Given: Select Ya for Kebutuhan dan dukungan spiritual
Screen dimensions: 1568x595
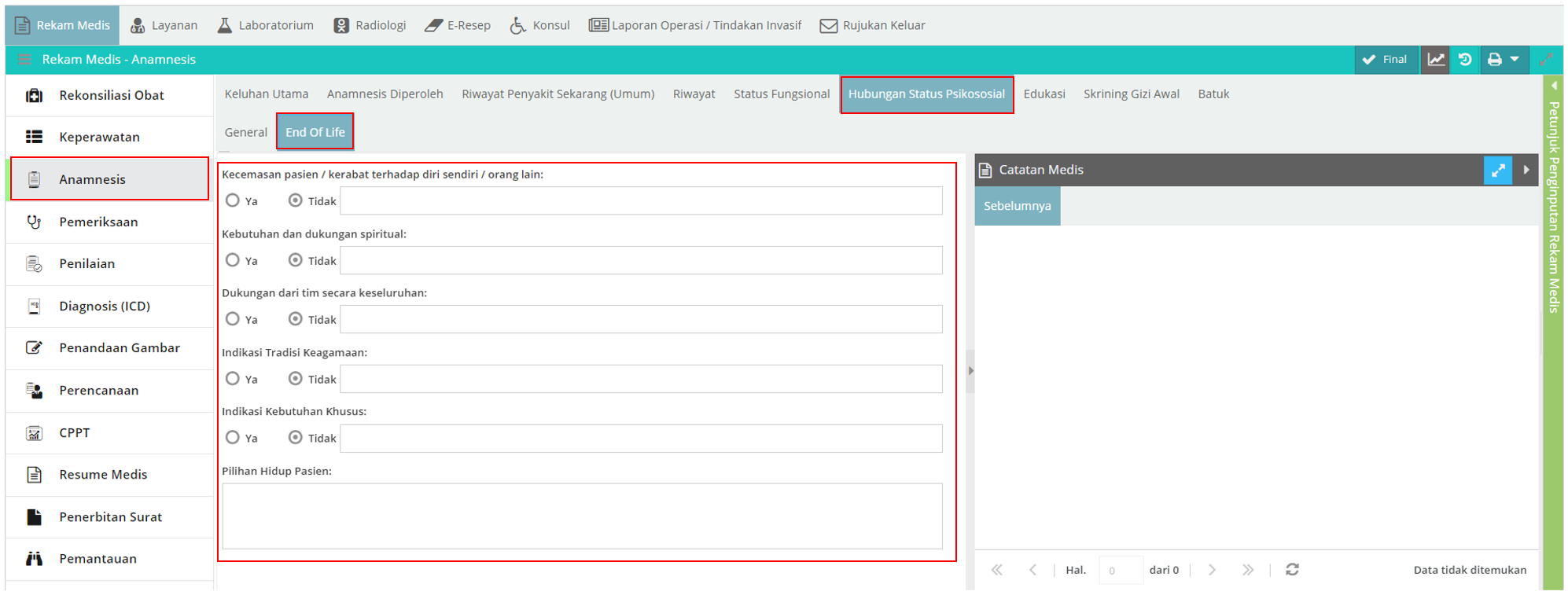Looking at the screenshot, I should click(233, 260).
